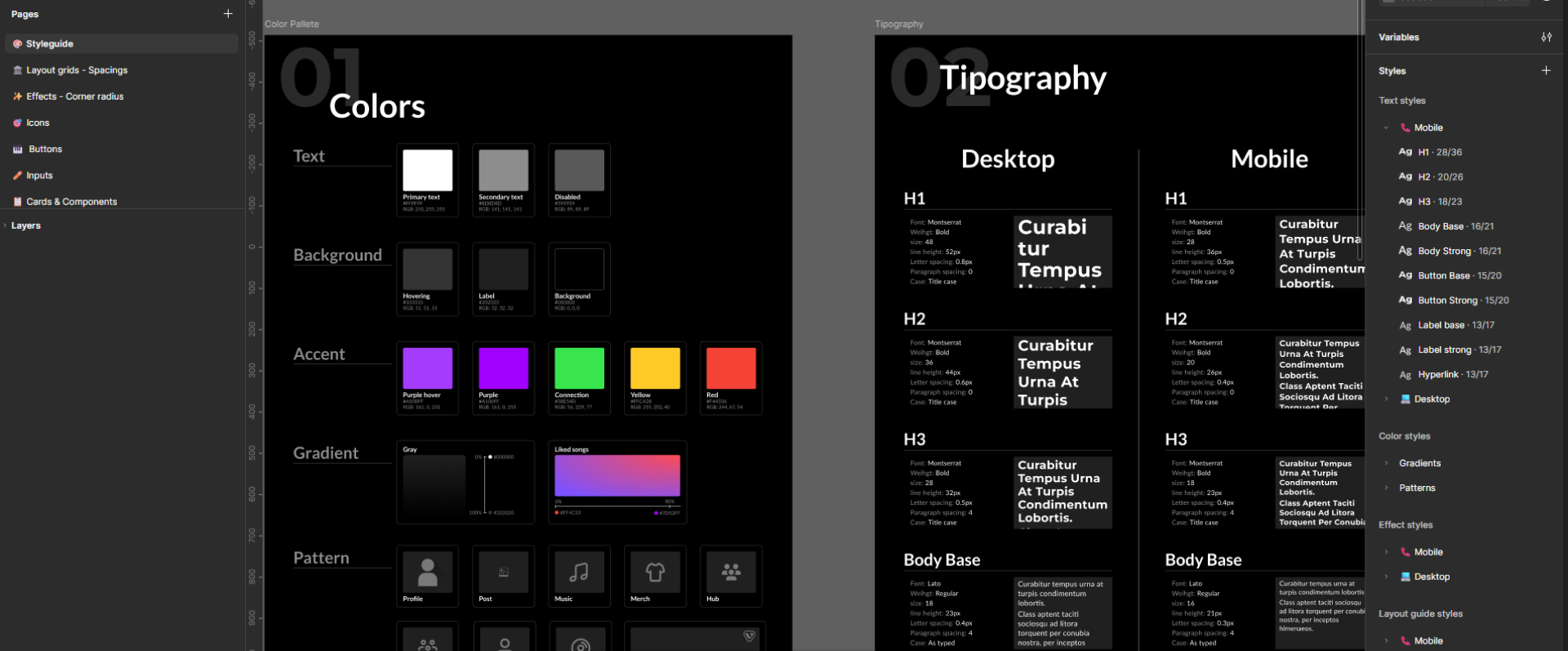Add a new page with plus icon
This screenshot has width=1568, height=651.
[x=228, y=14]
